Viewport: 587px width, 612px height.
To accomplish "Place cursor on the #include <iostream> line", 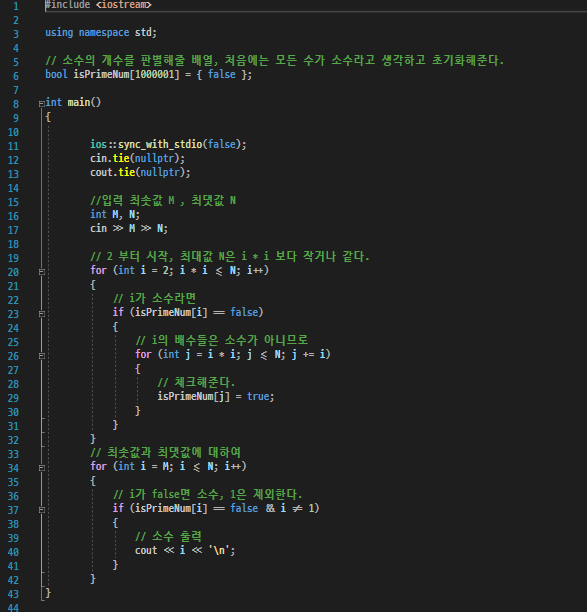I will pyautogui.click(x=98, y=5).
